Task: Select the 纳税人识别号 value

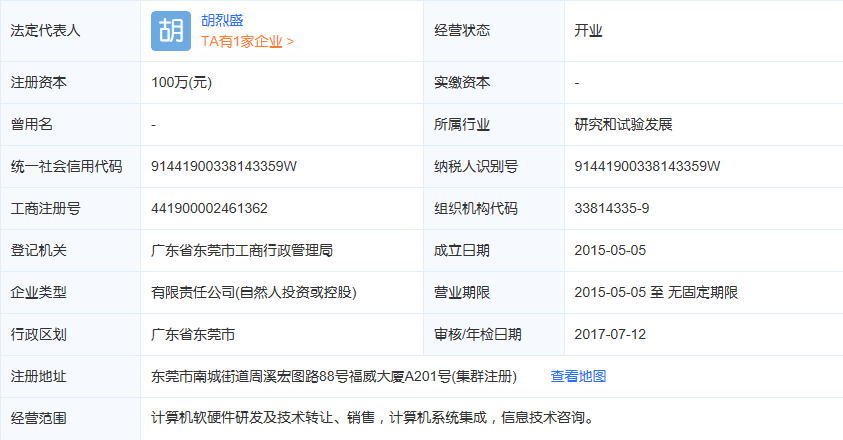Action: click(x=648, y=166)
